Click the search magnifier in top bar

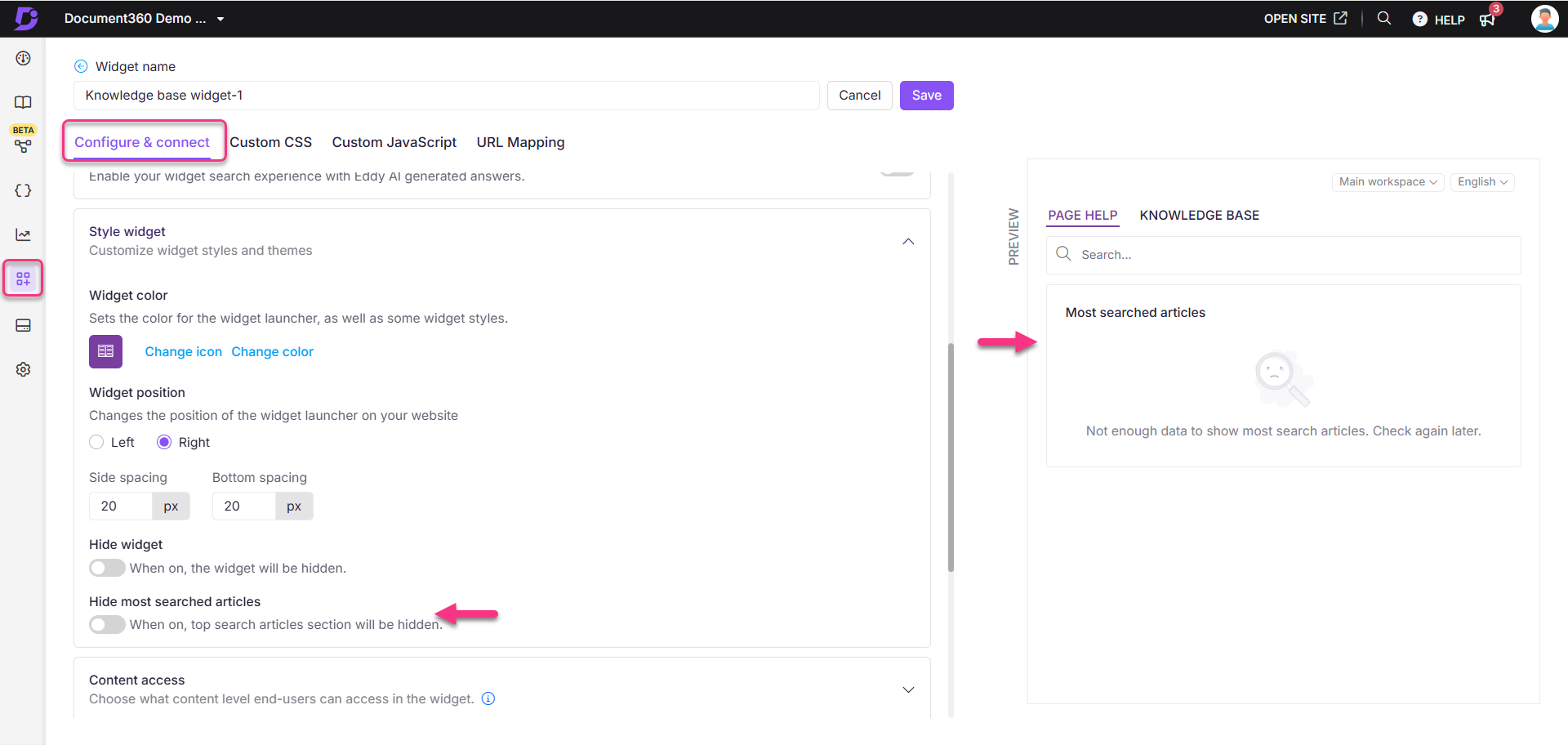pyautogui.click(x=1383, y=18)
